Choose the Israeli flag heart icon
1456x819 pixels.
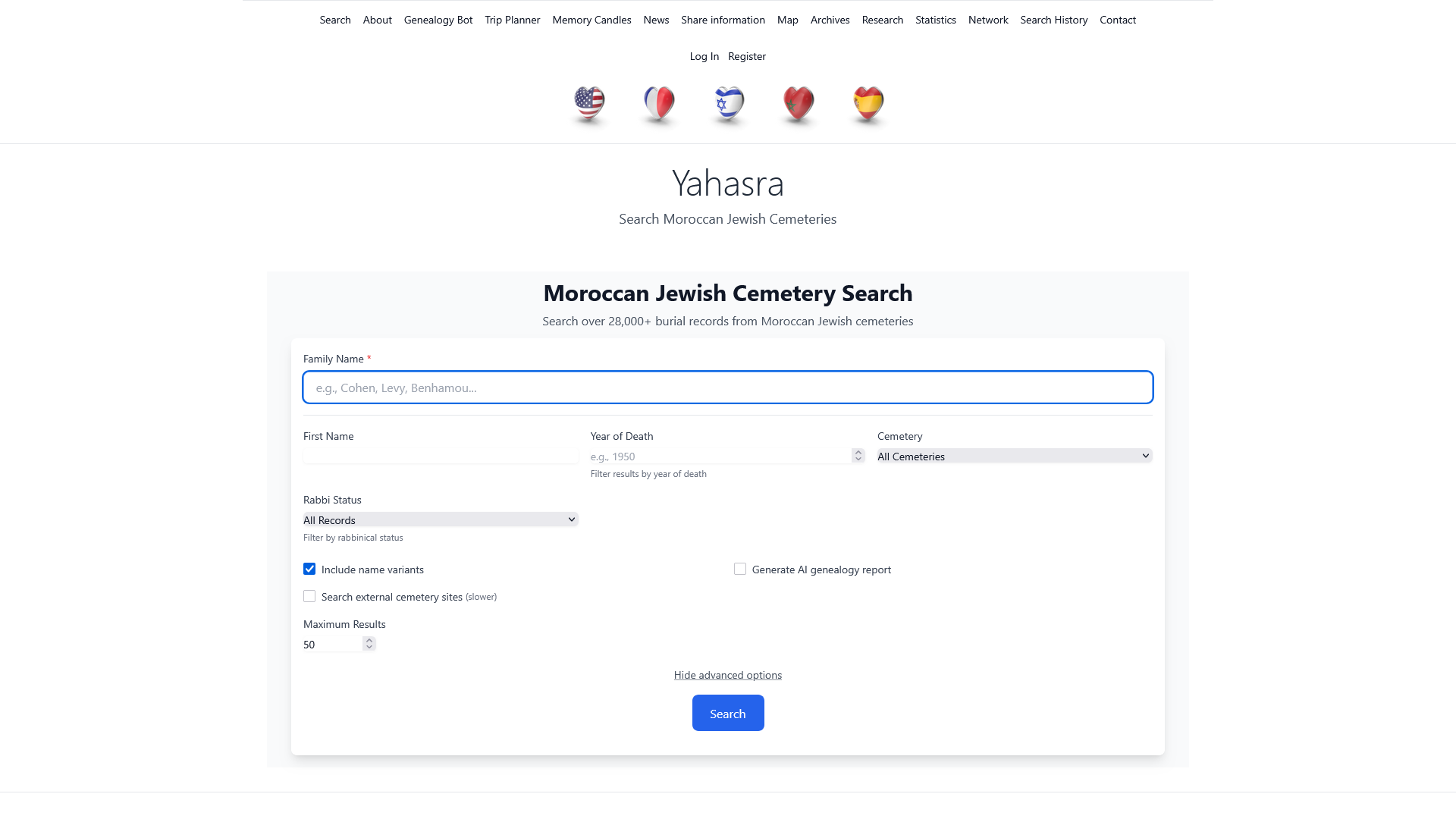click(729, 103)
